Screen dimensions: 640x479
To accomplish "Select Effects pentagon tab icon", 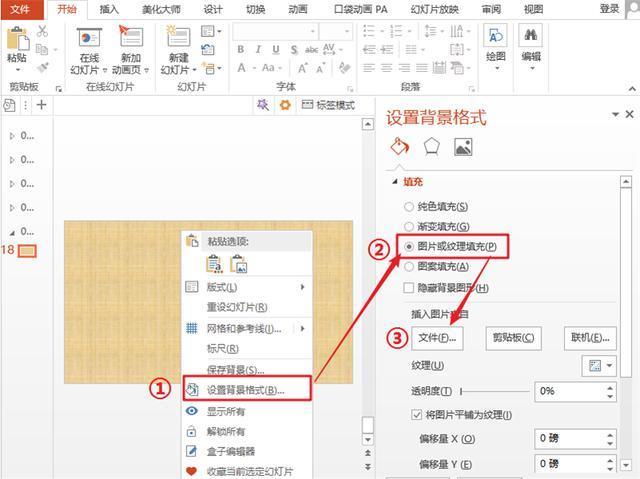I will tap(431, 146).
